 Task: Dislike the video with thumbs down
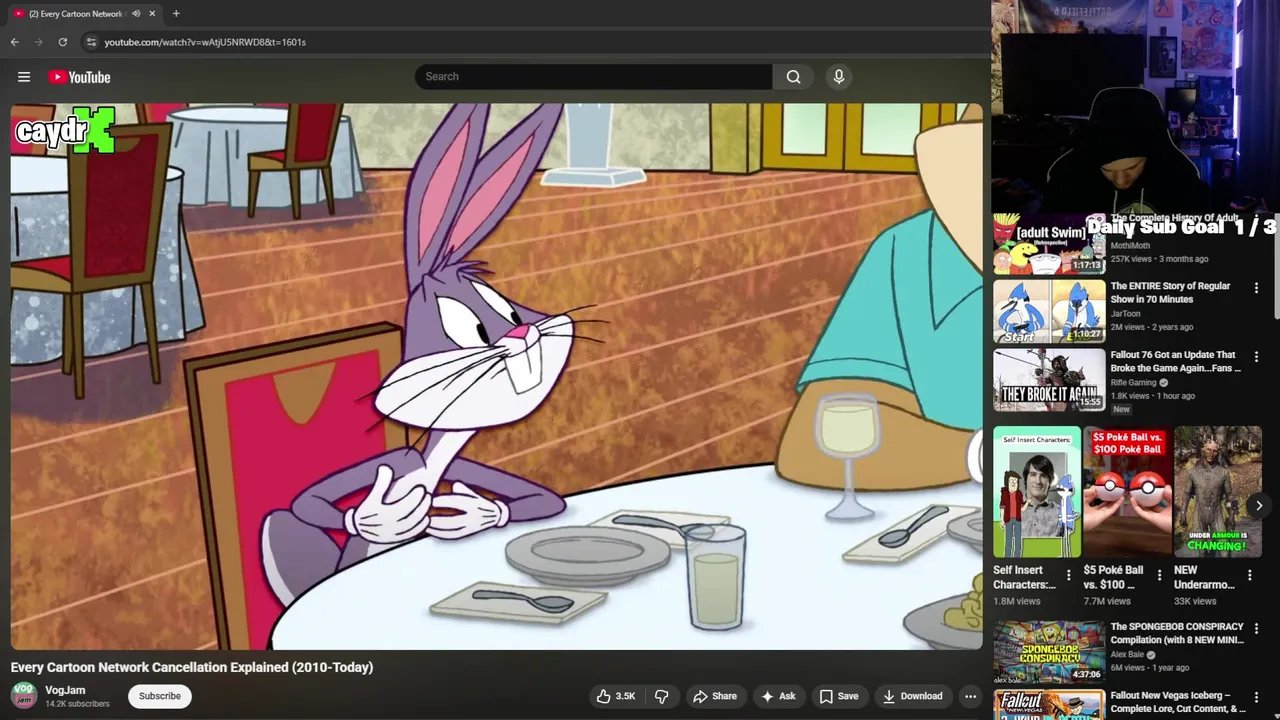(661, 696)
